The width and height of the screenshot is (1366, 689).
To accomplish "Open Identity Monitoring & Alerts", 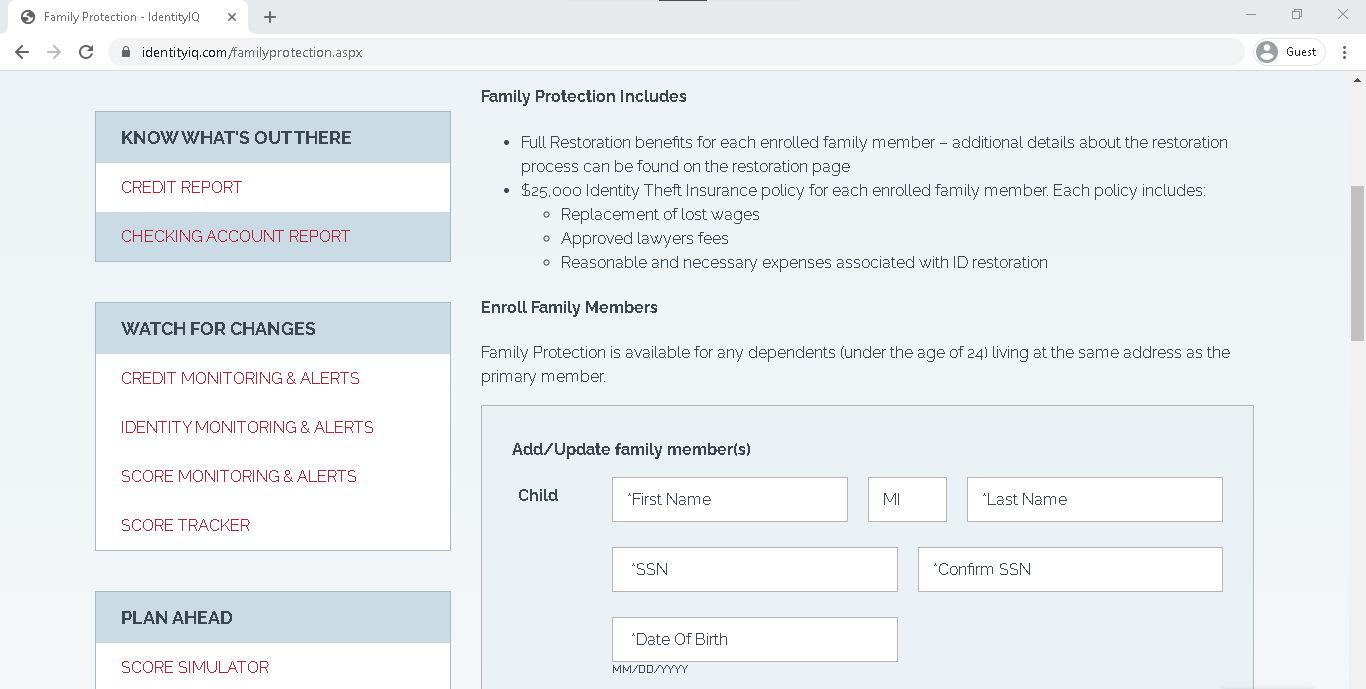I will 247,427.
